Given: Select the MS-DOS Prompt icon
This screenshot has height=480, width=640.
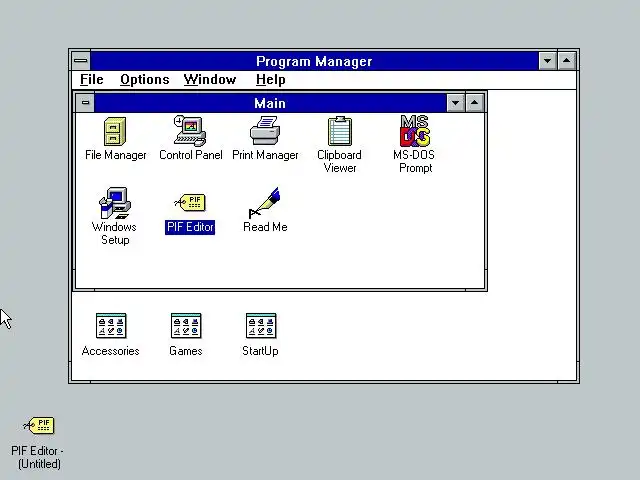Looking at the screenshot, I should click(415, 131).
